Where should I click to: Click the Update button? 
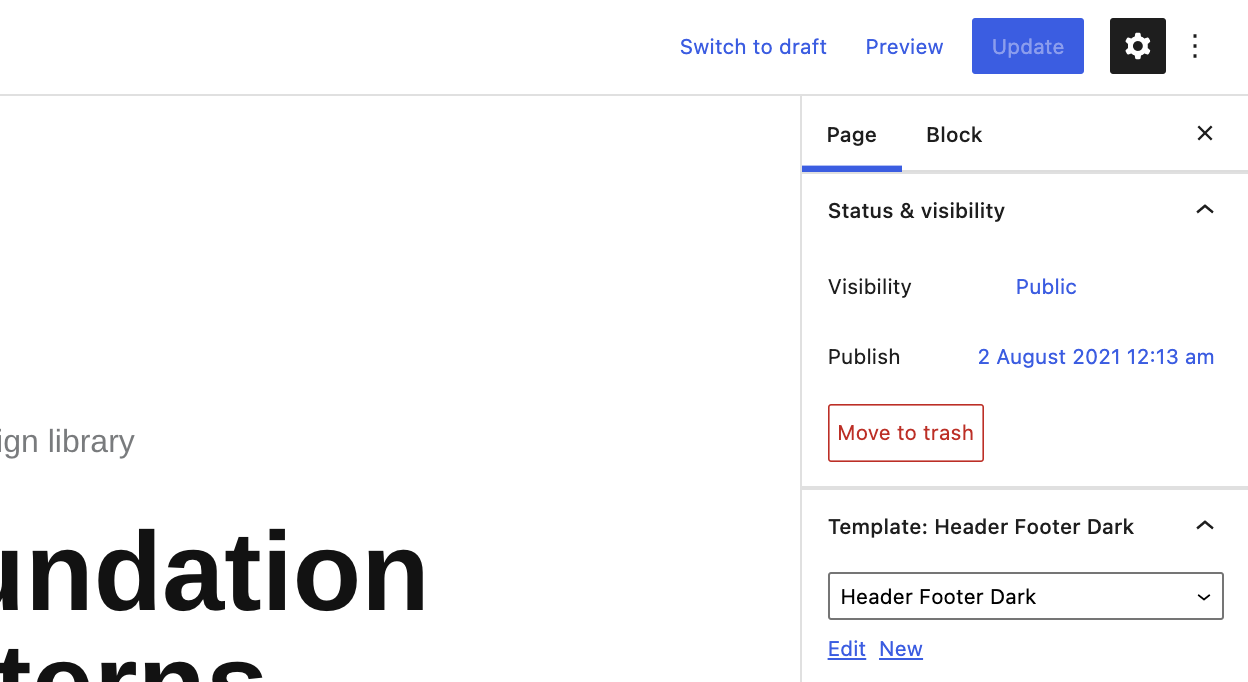tap(1028, 46)
